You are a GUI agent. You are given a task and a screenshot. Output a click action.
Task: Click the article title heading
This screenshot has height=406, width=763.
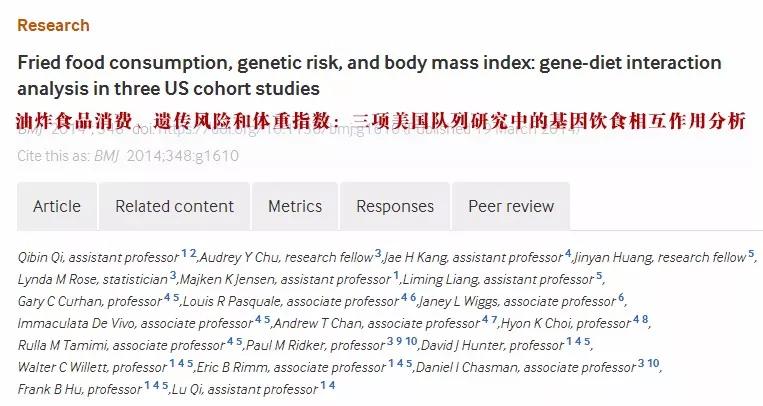(369, 75)
